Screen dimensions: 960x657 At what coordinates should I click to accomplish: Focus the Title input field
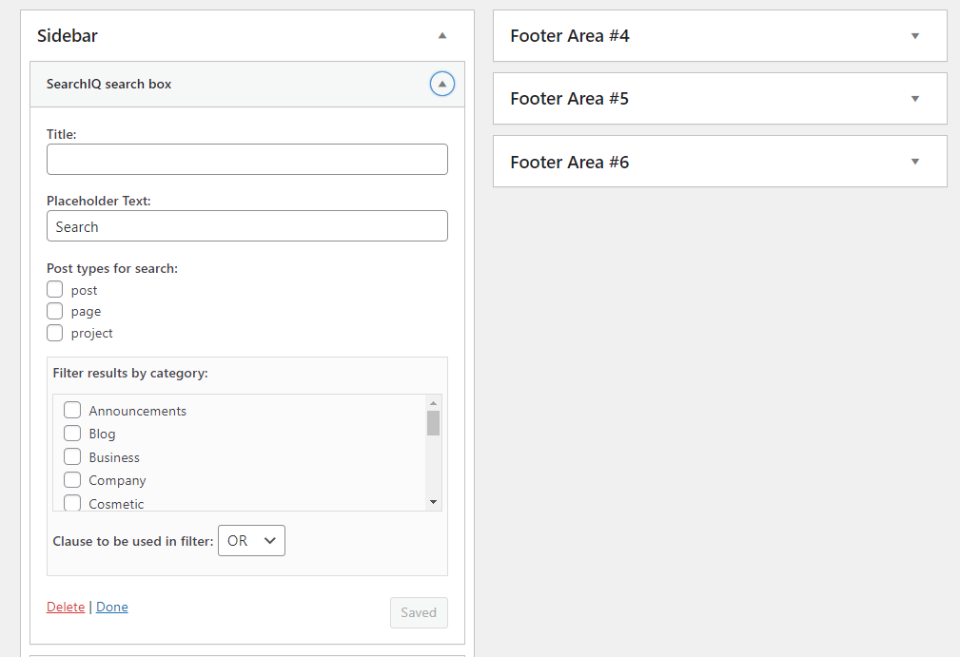coord(247,160)
